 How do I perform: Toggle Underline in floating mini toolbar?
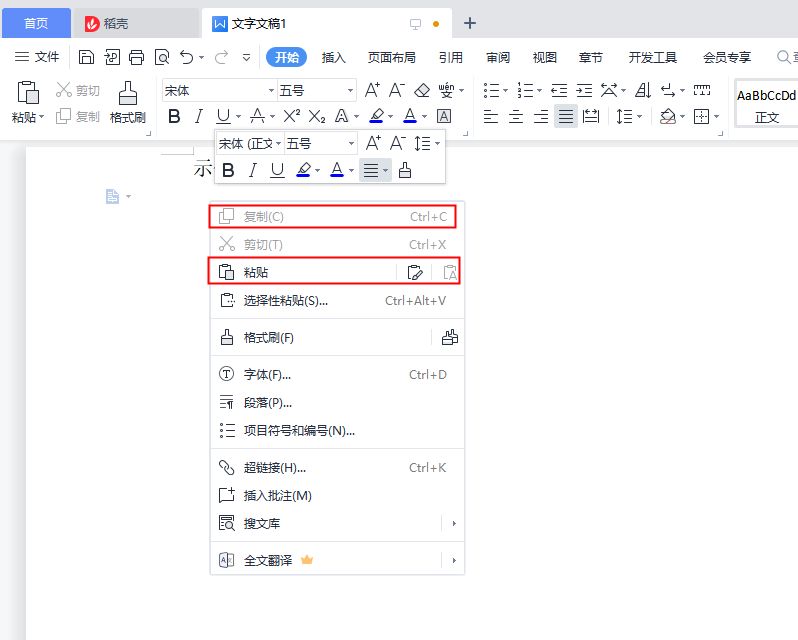[277, 170]
